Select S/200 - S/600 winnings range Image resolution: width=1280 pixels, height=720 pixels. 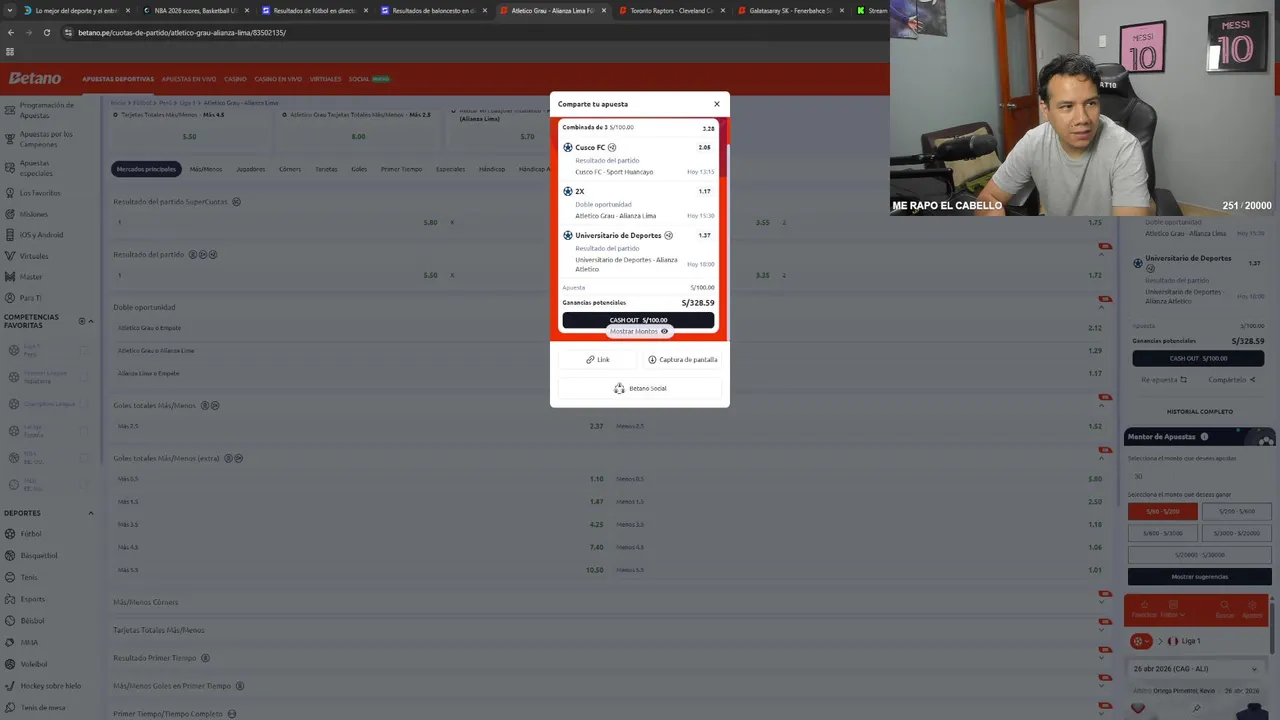coord(1236,511)
